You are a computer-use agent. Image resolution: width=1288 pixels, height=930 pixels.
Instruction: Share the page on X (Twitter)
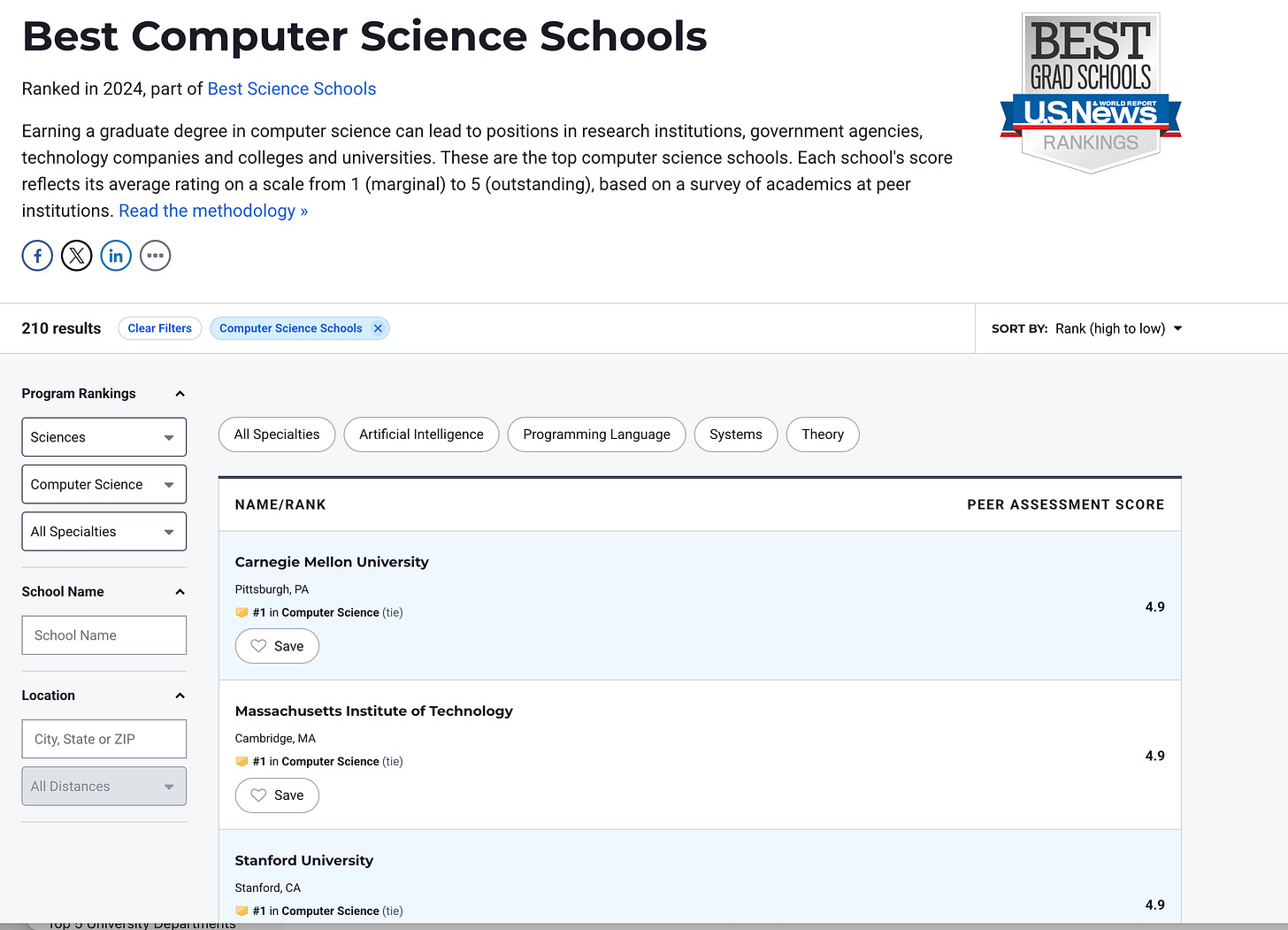coord(77,256)
